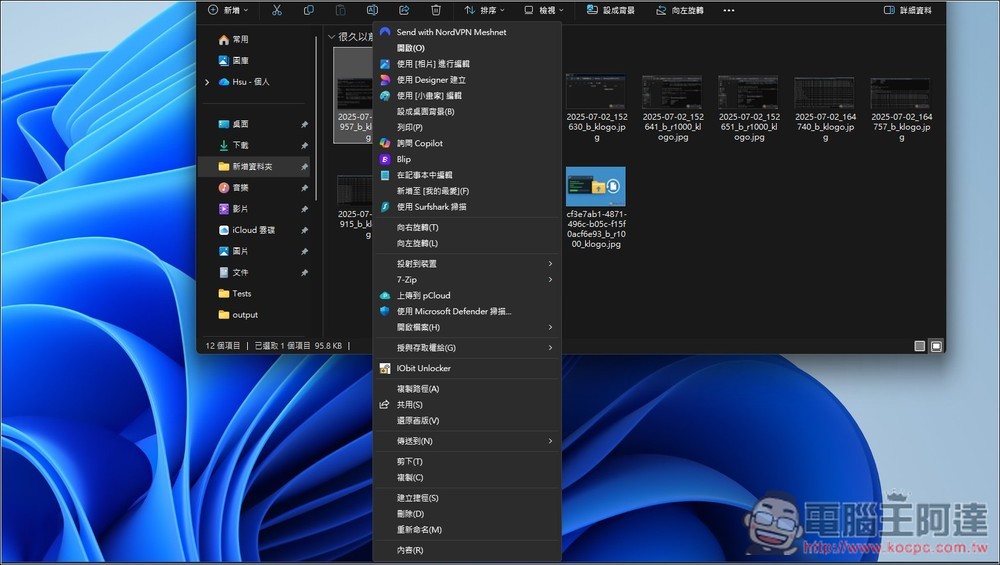Choose 重新命名(M) in context menu

[x=467, y=529]
